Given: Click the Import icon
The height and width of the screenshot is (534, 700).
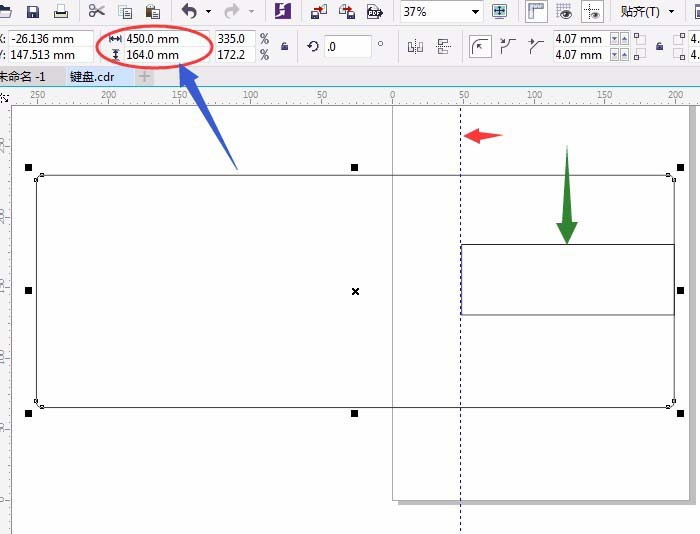Looking at the screenshot, I should click(x=319, y=12).
